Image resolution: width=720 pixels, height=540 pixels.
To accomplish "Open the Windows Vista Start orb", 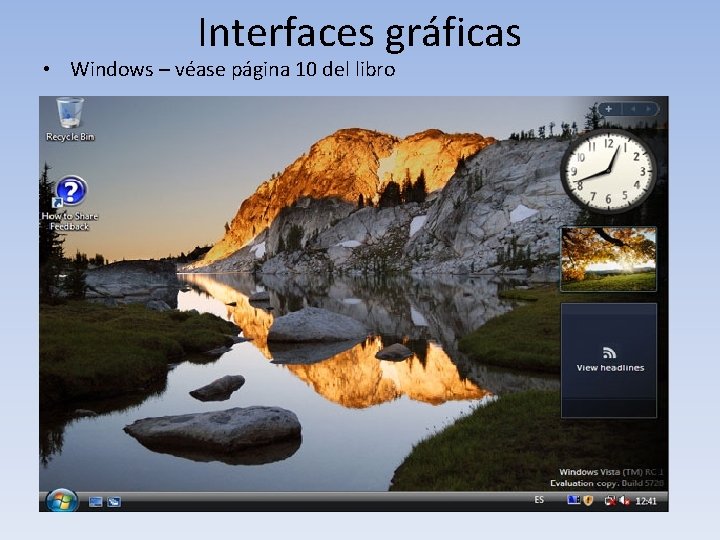I will click(62, 501).
